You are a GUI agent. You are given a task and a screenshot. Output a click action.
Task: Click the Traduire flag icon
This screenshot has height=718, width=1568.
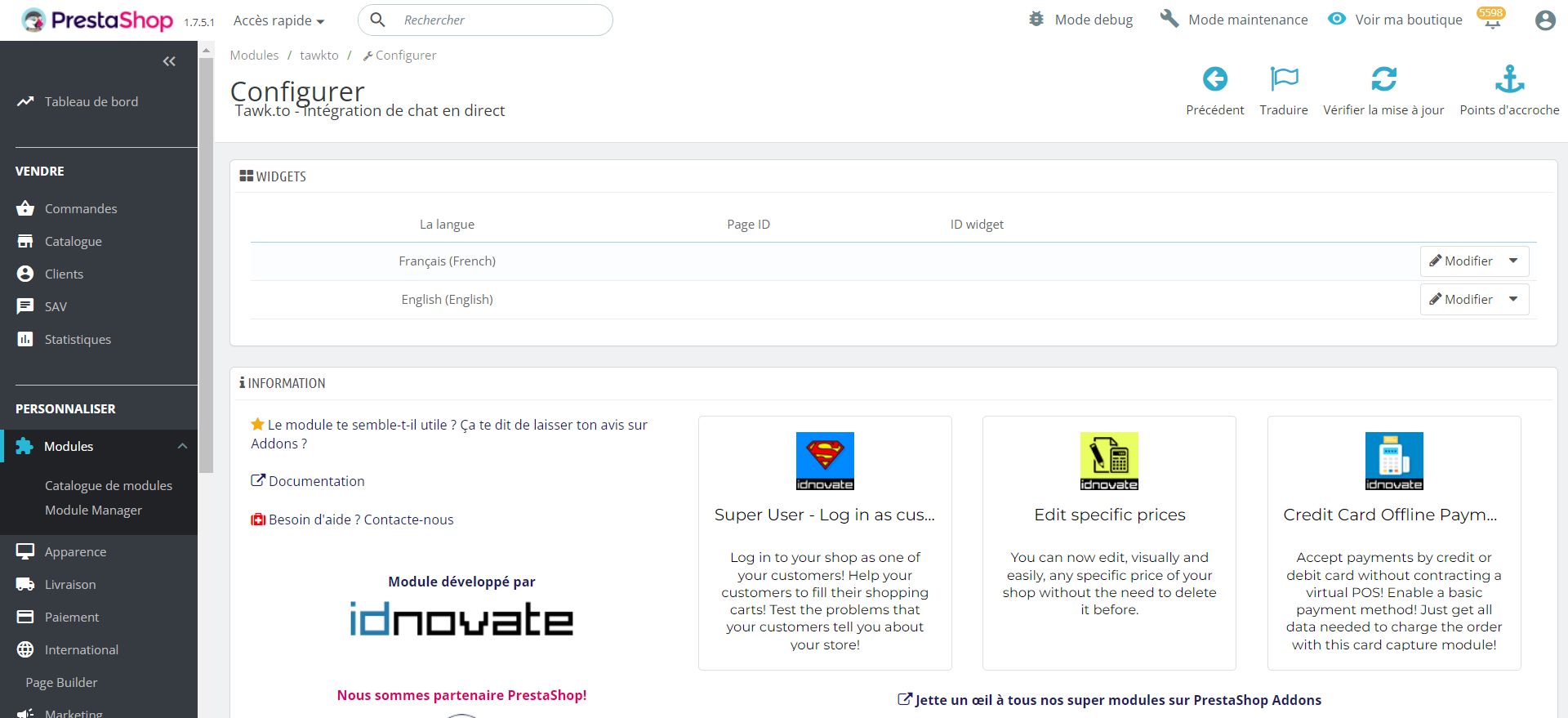[x=1284, y=79]
